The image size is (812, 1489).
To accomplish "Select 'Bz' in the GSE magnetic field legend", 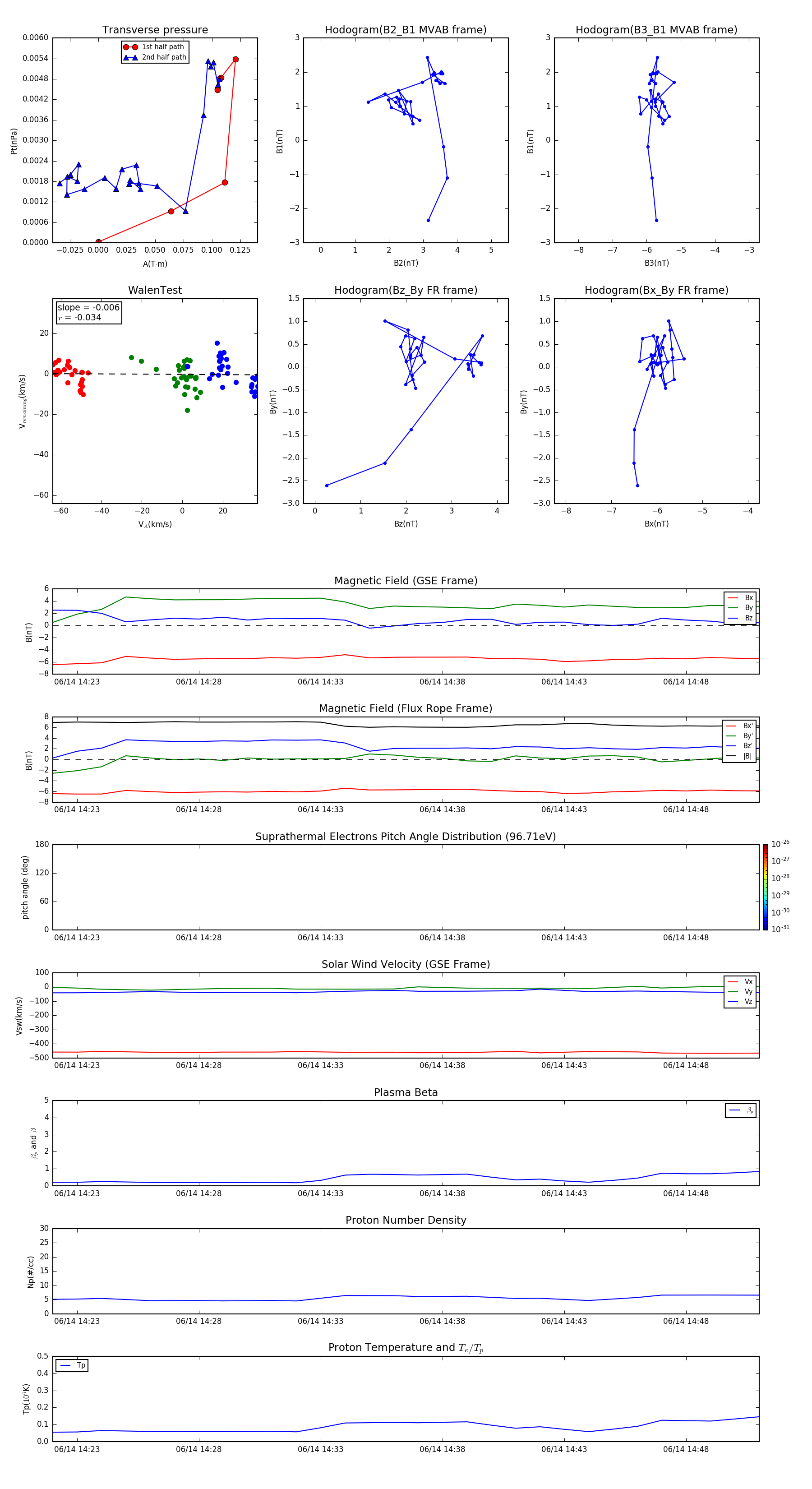I will click(x=740, y=618).
